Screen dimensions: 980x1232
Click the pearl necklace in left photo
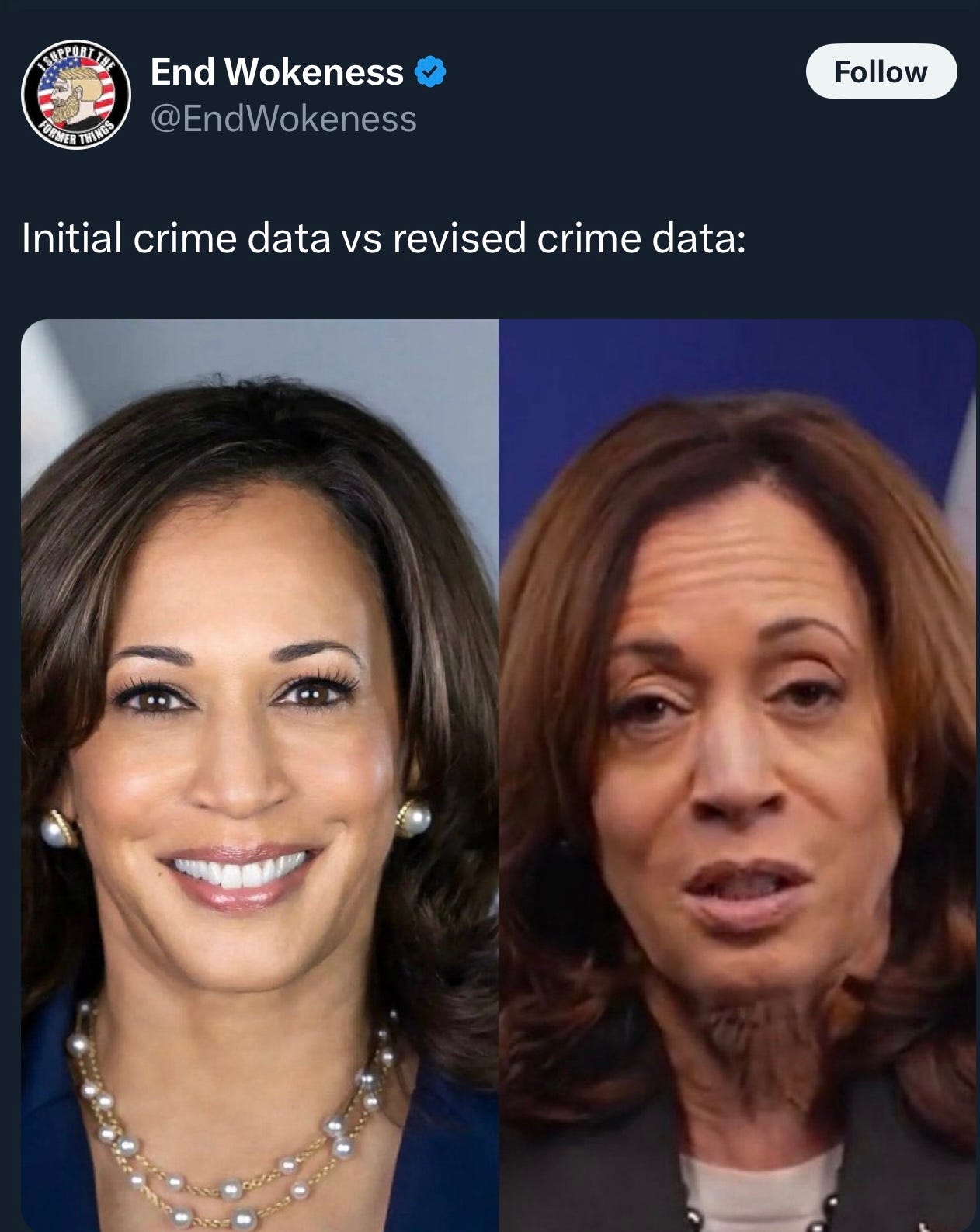pyautogui.click(x=233, y=1133)
